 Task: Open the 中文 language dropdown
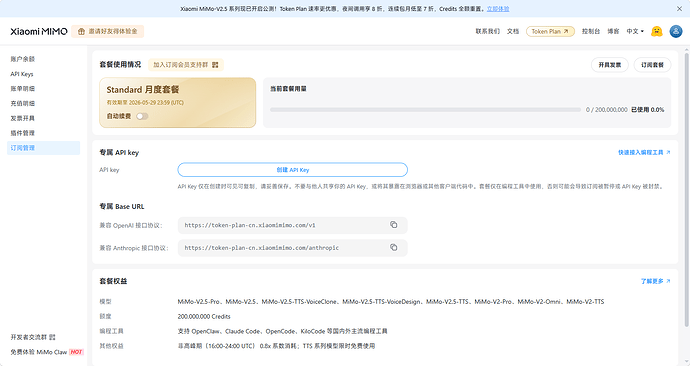pos(635,31)
